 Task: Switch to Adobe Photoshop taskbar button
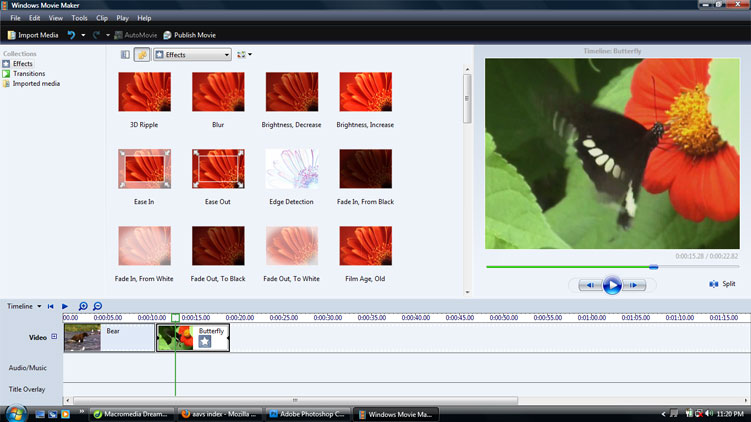tap(307, 414)
